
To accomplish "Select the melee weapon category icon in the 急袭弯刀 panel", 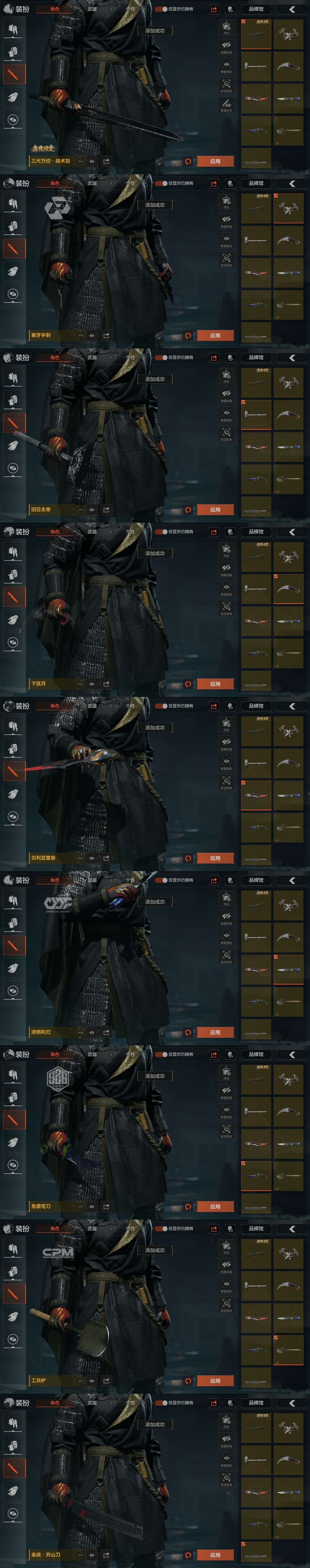I will tap(13, 1119).
